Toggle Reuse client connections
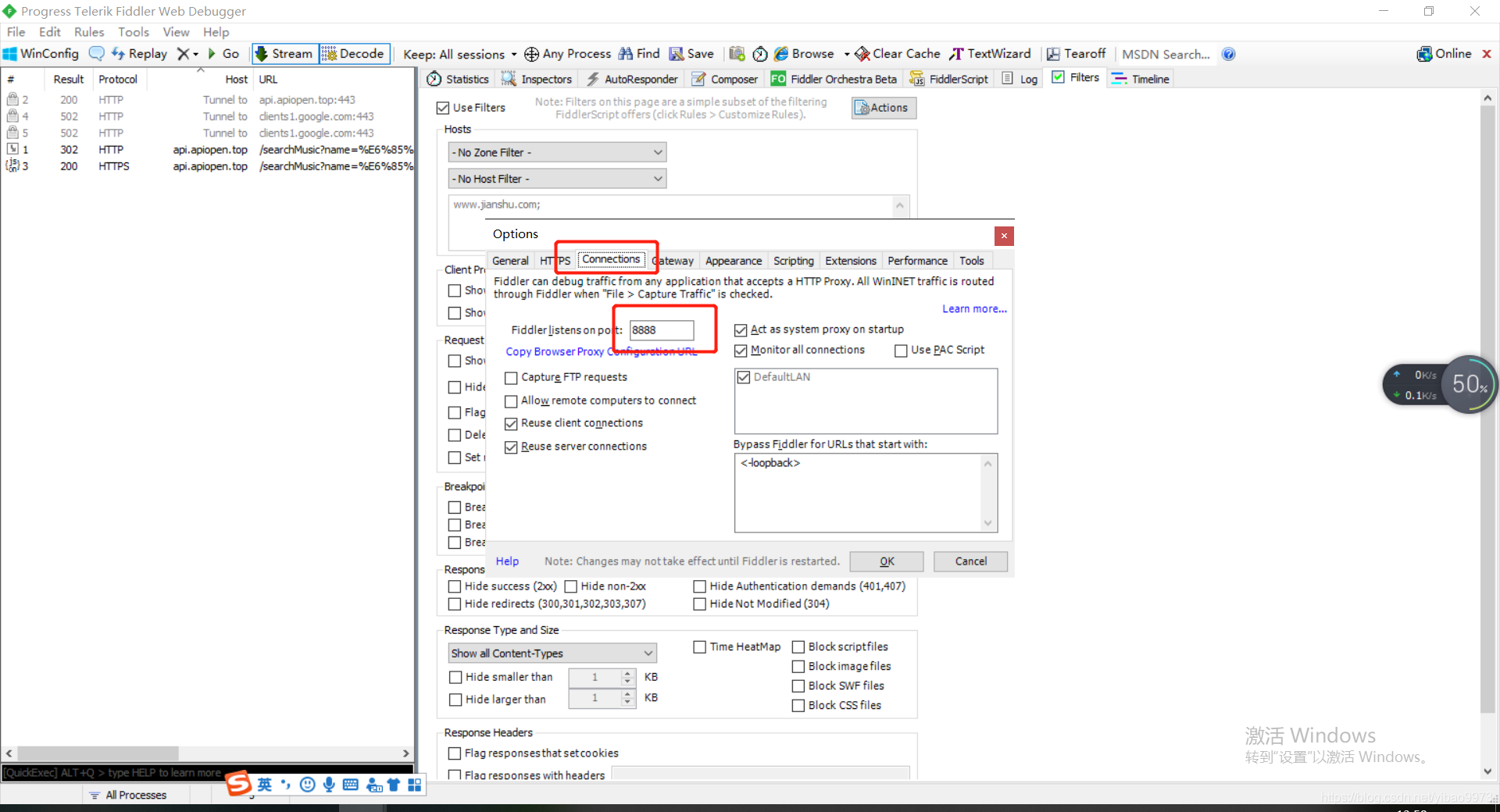The width and height of the screenshot is (1500, 812). [x=511, y=424]
